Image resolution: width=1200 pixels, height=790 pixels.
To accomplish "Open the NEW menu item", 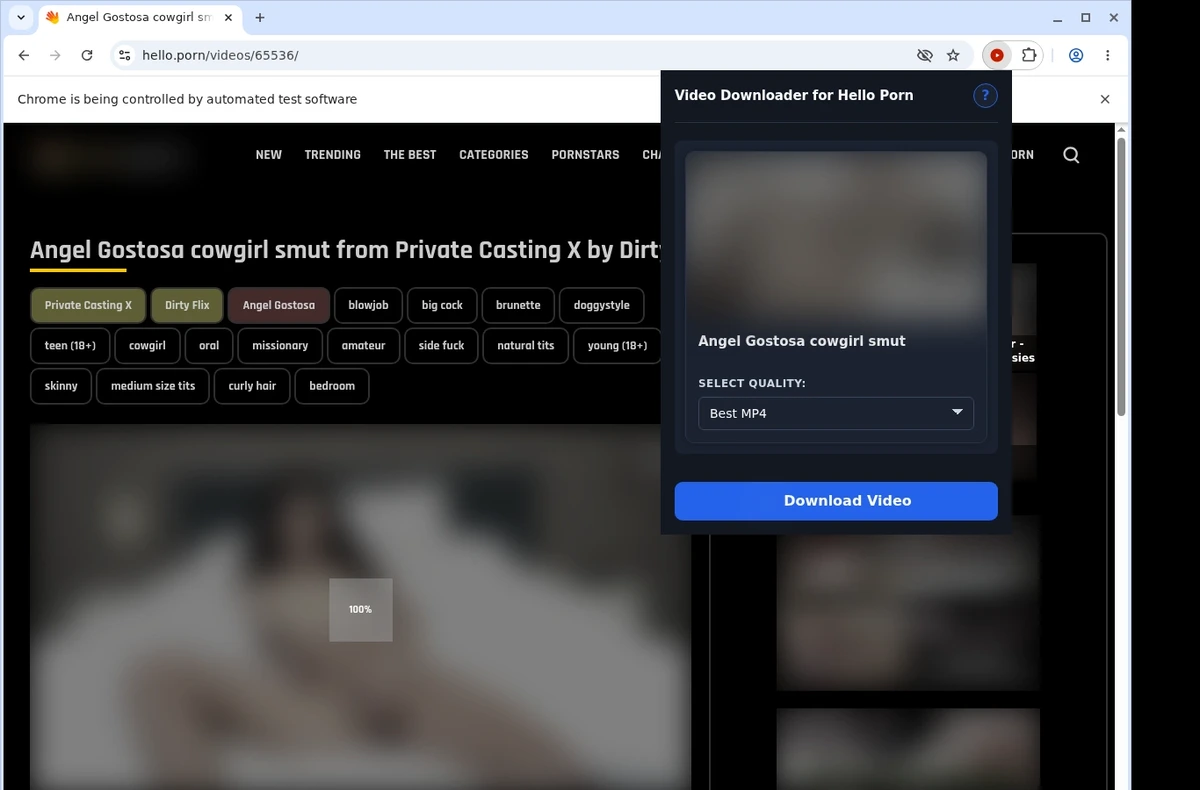I will pos(269,155).
